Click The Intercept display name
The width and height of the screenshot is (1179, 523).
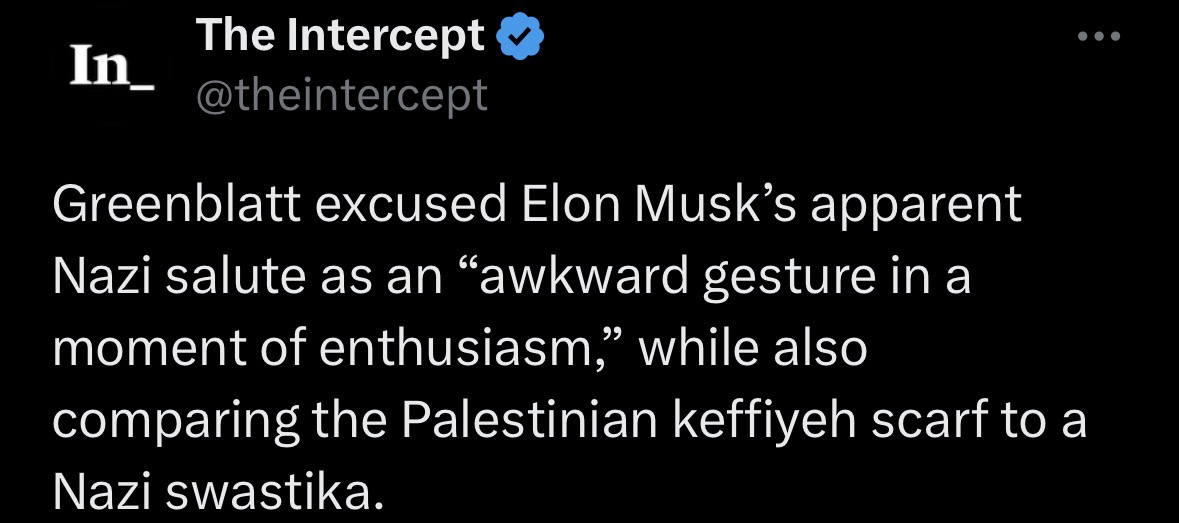[341, 38]
